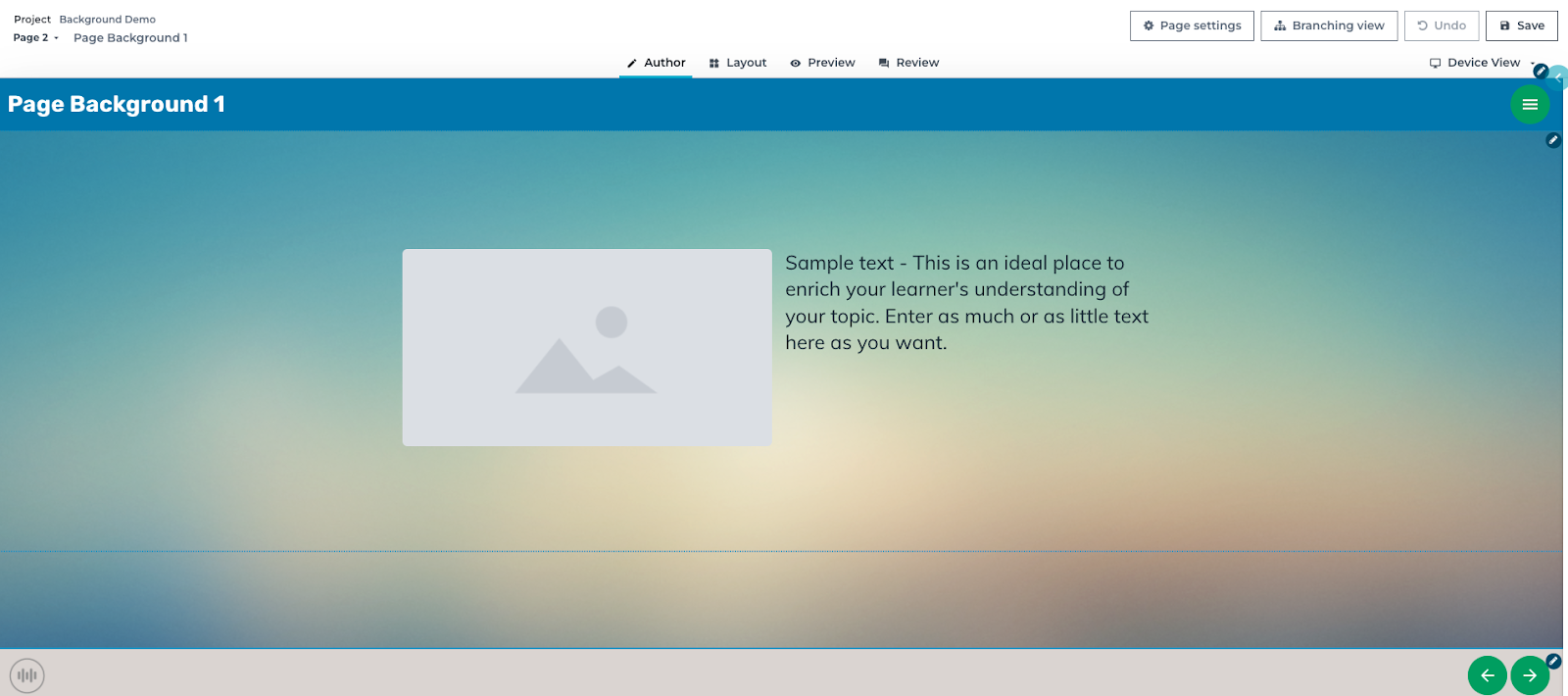Go back with the green left arrow
Screen dimensions: 1568x696
coord(1487,675)
